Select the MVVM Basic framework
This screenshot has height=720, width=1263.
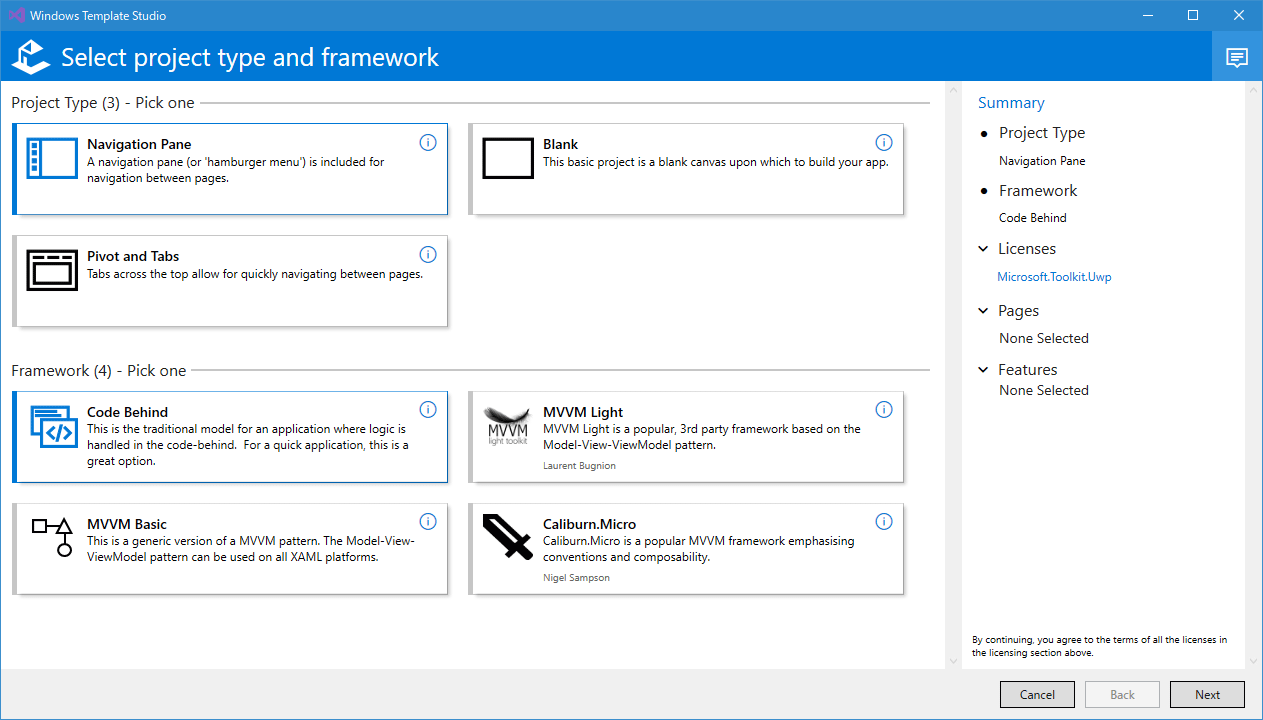[x=230, y=548]
